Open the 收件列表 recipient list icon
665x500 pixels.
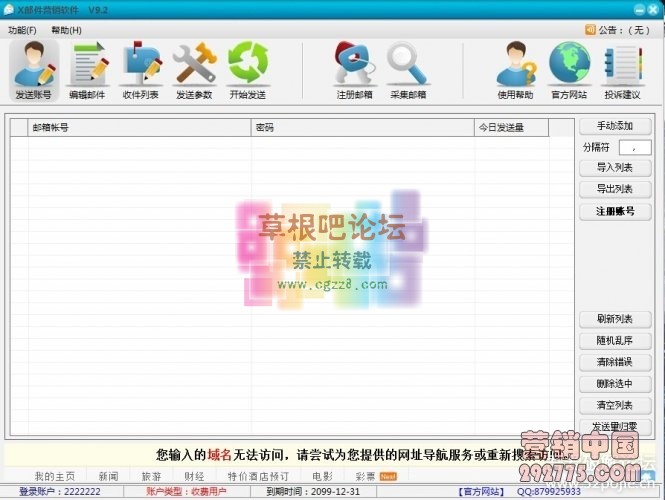(141, 70)
